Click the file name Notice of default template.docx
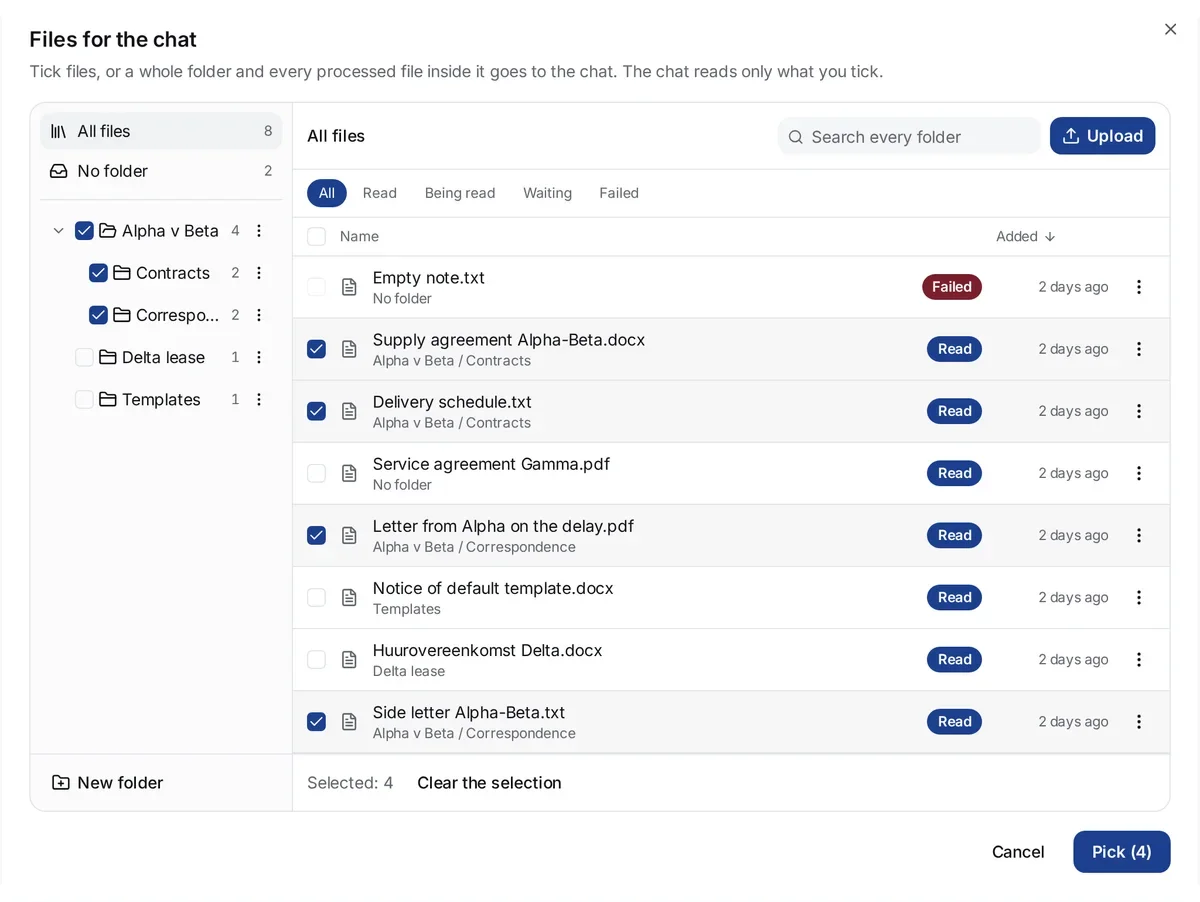1200x902 pixels. [x=493, y=588]
